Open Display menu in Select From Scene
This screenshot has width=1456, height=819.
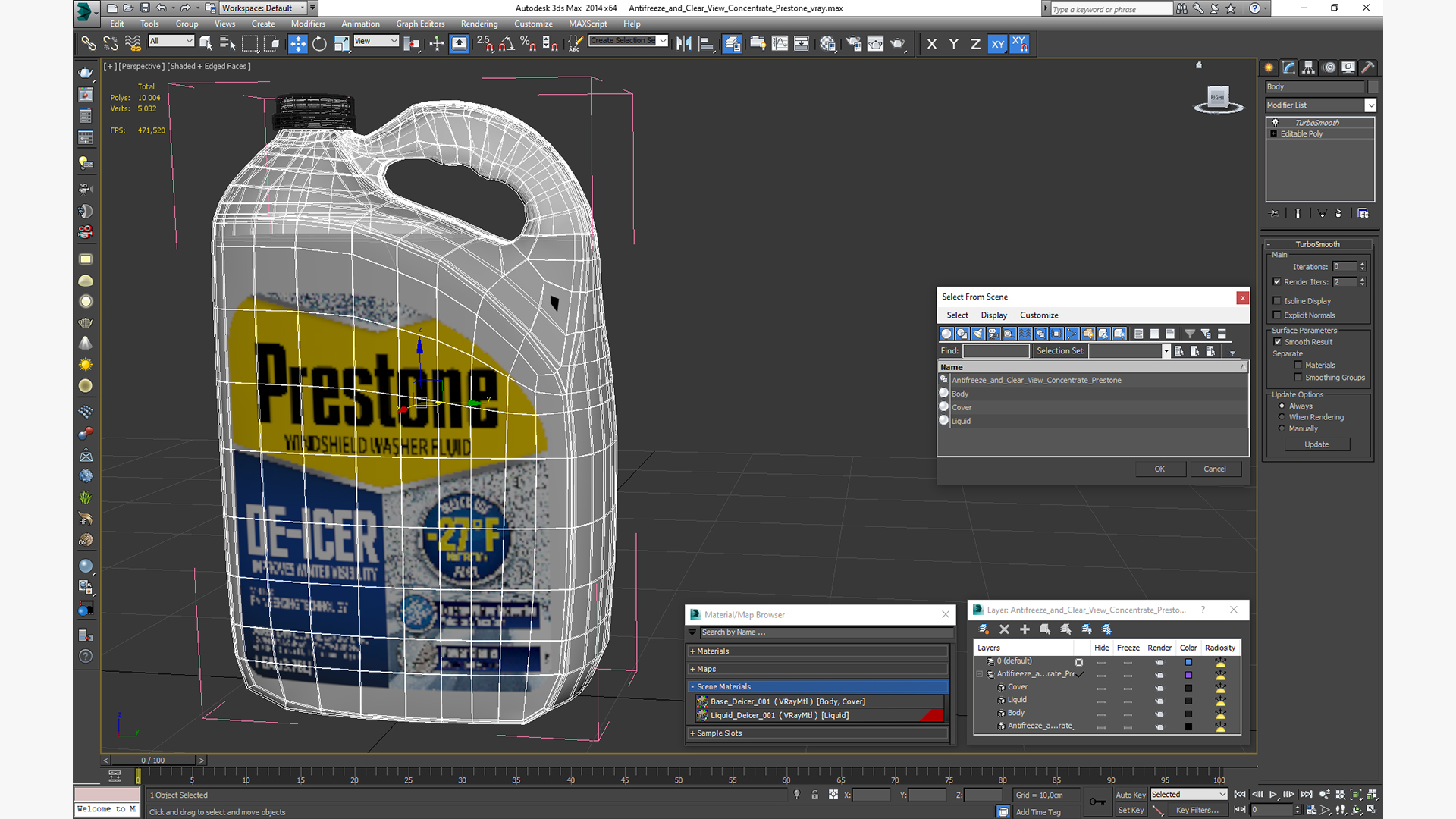993,315
